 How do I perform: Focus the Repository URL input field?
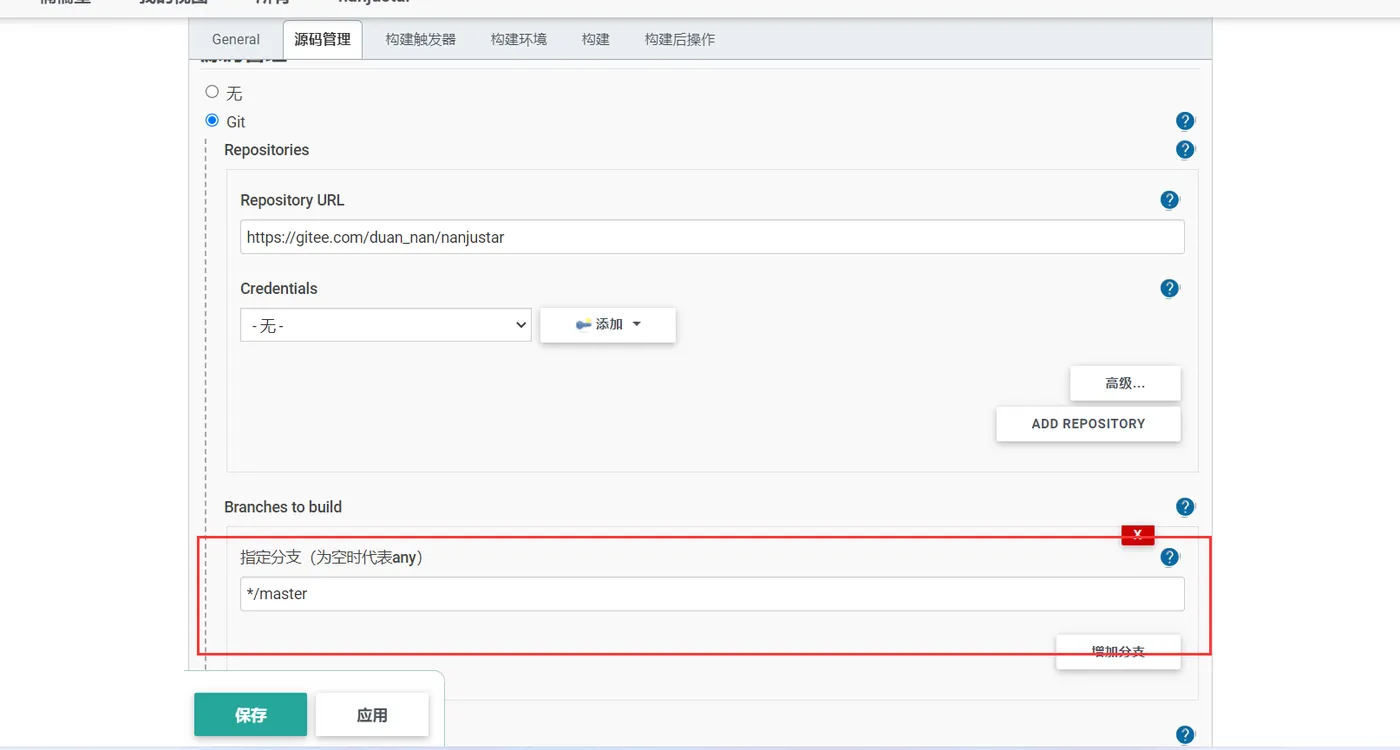pos(712,237)
